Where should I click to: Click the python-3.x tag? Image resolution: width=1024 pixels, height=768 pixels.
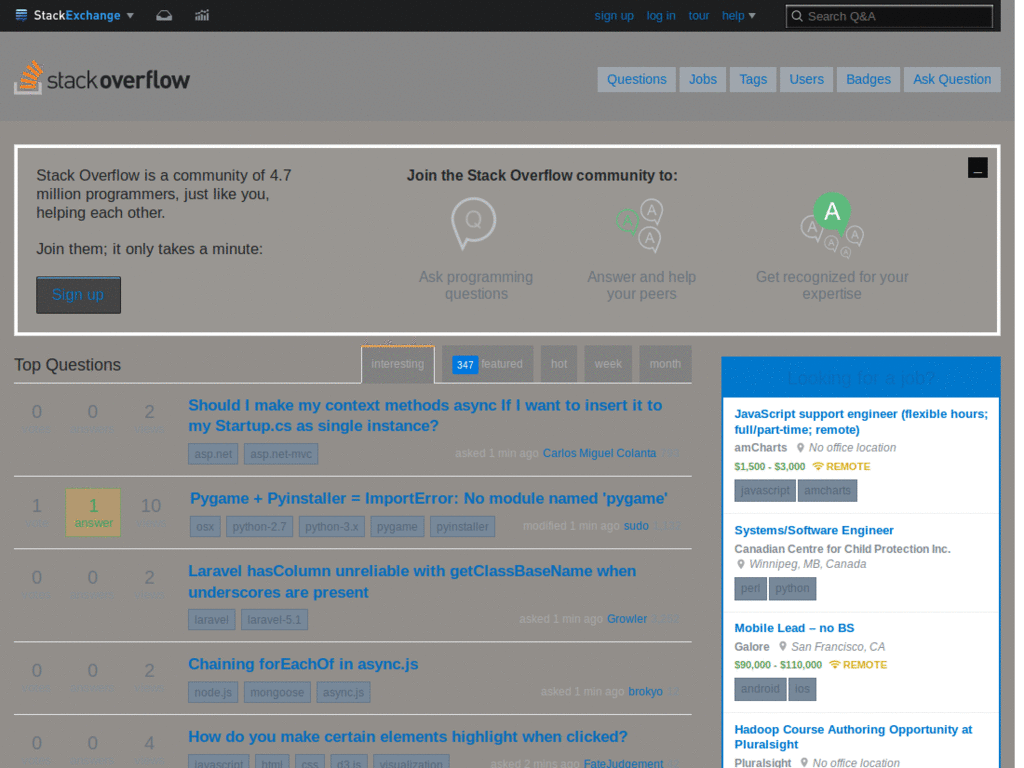click(x=331, y=526)
